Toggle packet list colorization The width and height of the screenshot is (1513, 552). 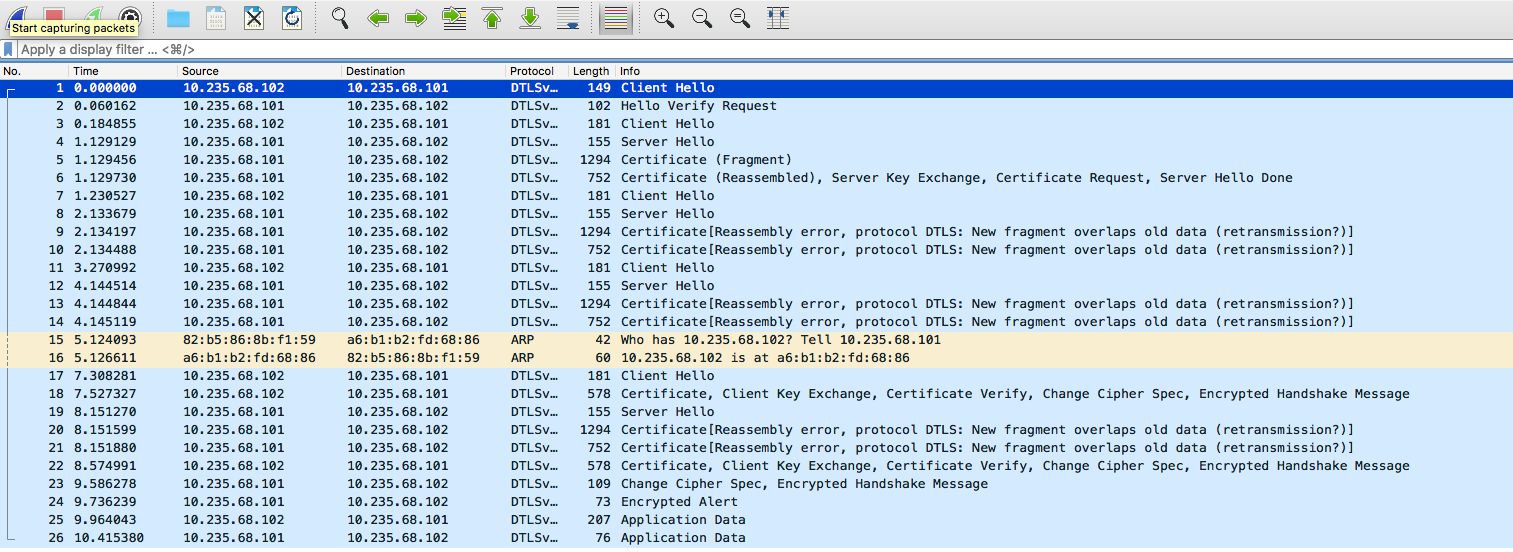click(616, 17)
